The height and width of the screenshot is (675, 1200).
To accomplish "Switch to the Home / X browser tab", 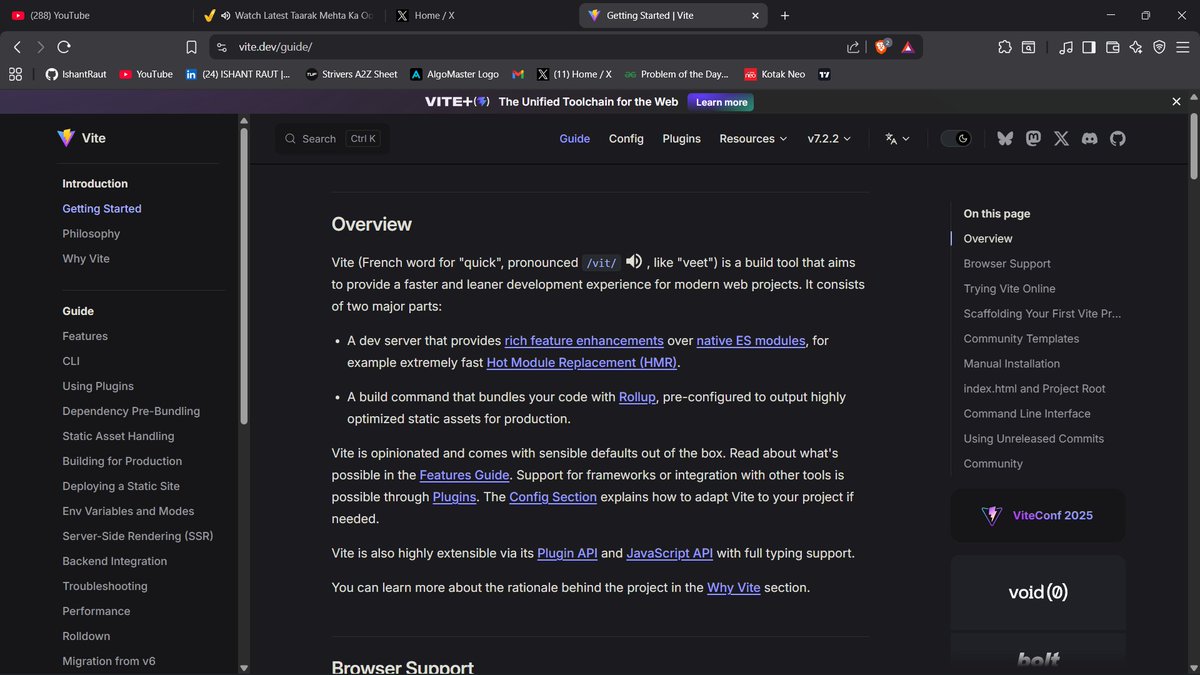I will 480,15.
